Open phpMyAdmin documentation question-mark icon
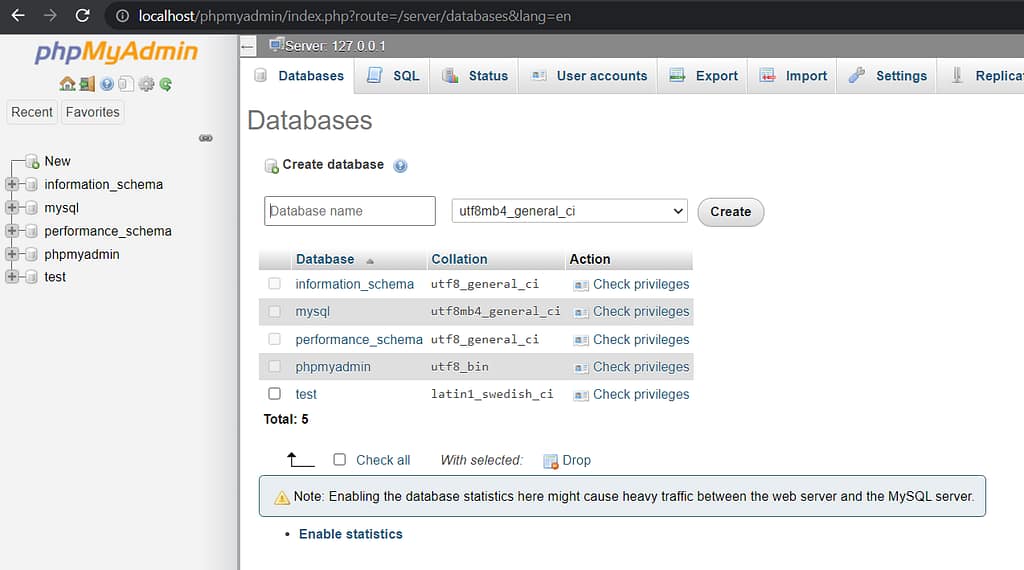1024x570 pixels. pos(107,84)
